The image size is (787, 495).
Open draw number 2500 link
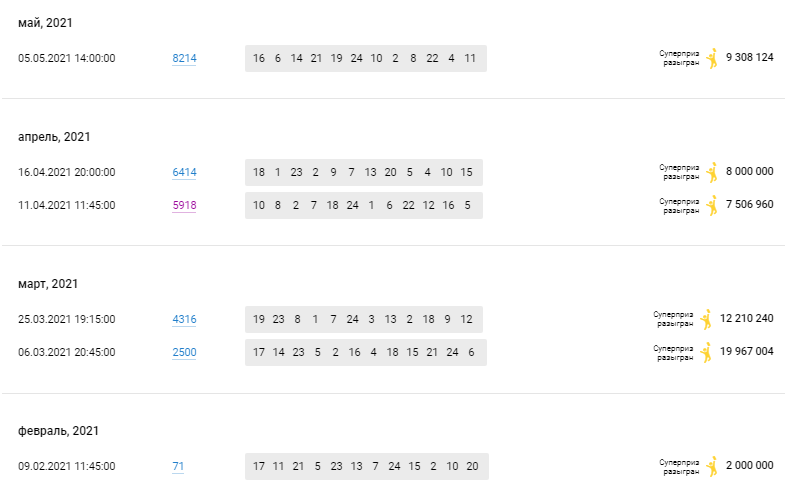[184, 352]
